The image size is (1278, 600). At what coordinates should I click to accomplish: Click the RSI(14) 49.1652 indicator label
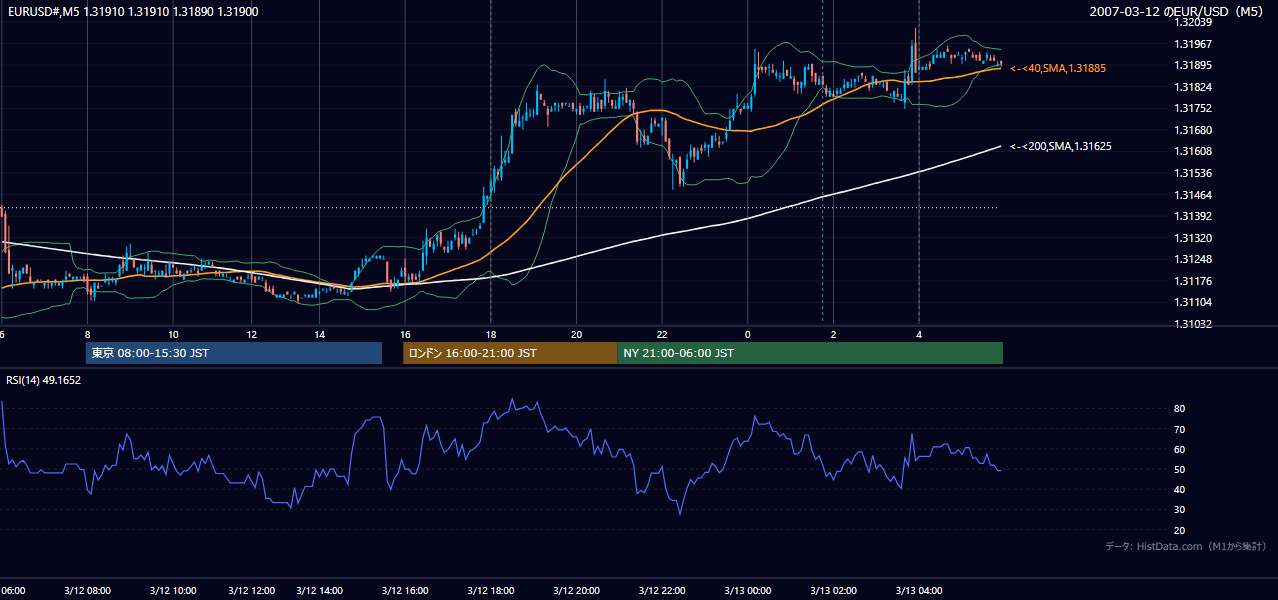(44, 380)
